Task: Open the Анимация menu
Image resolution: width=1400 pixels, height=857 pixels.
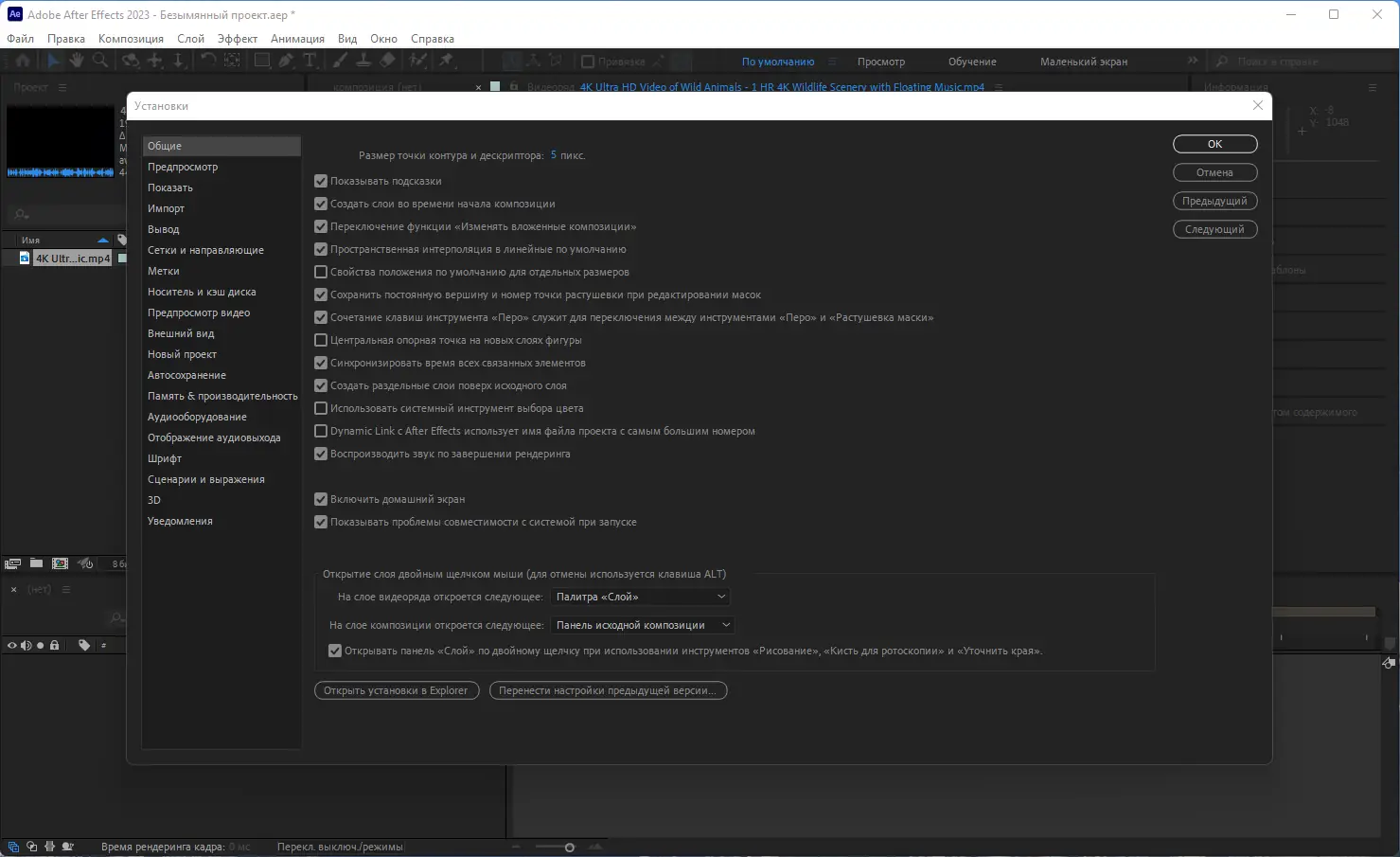Action: click(297, 39)
